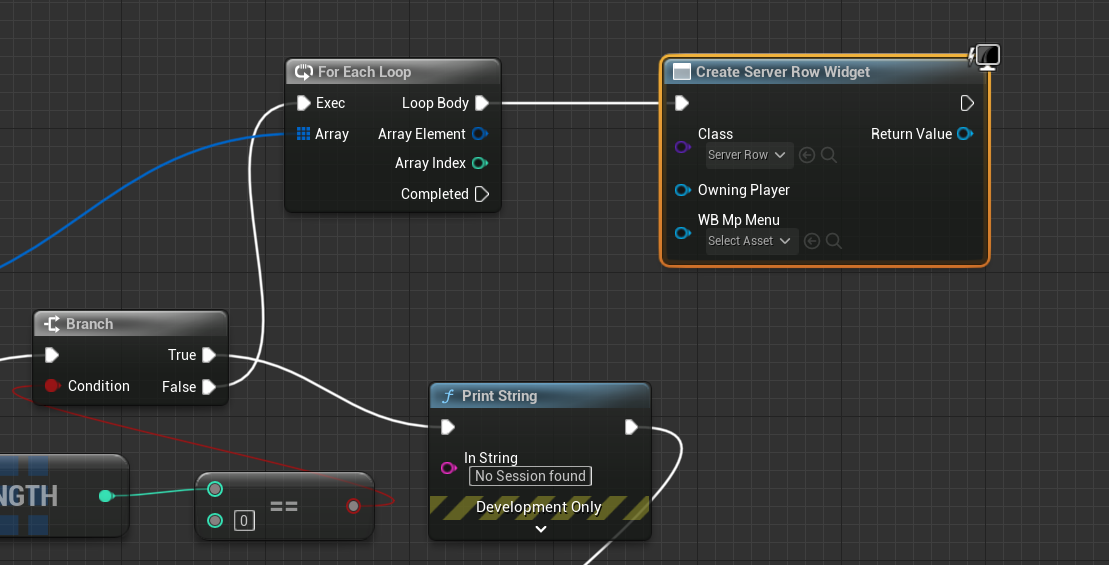
Task: Click the top input pin of equals node
Action: pyautogui.click(x=215, y=489)
